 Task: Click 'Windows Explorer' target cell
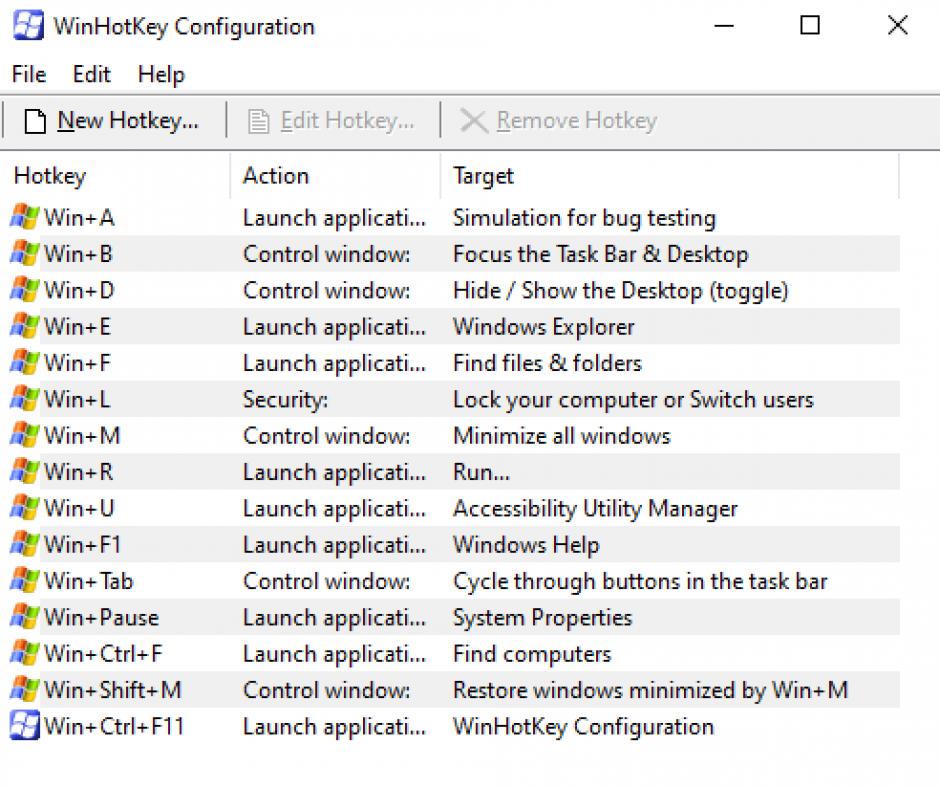(x=543, y=327)
